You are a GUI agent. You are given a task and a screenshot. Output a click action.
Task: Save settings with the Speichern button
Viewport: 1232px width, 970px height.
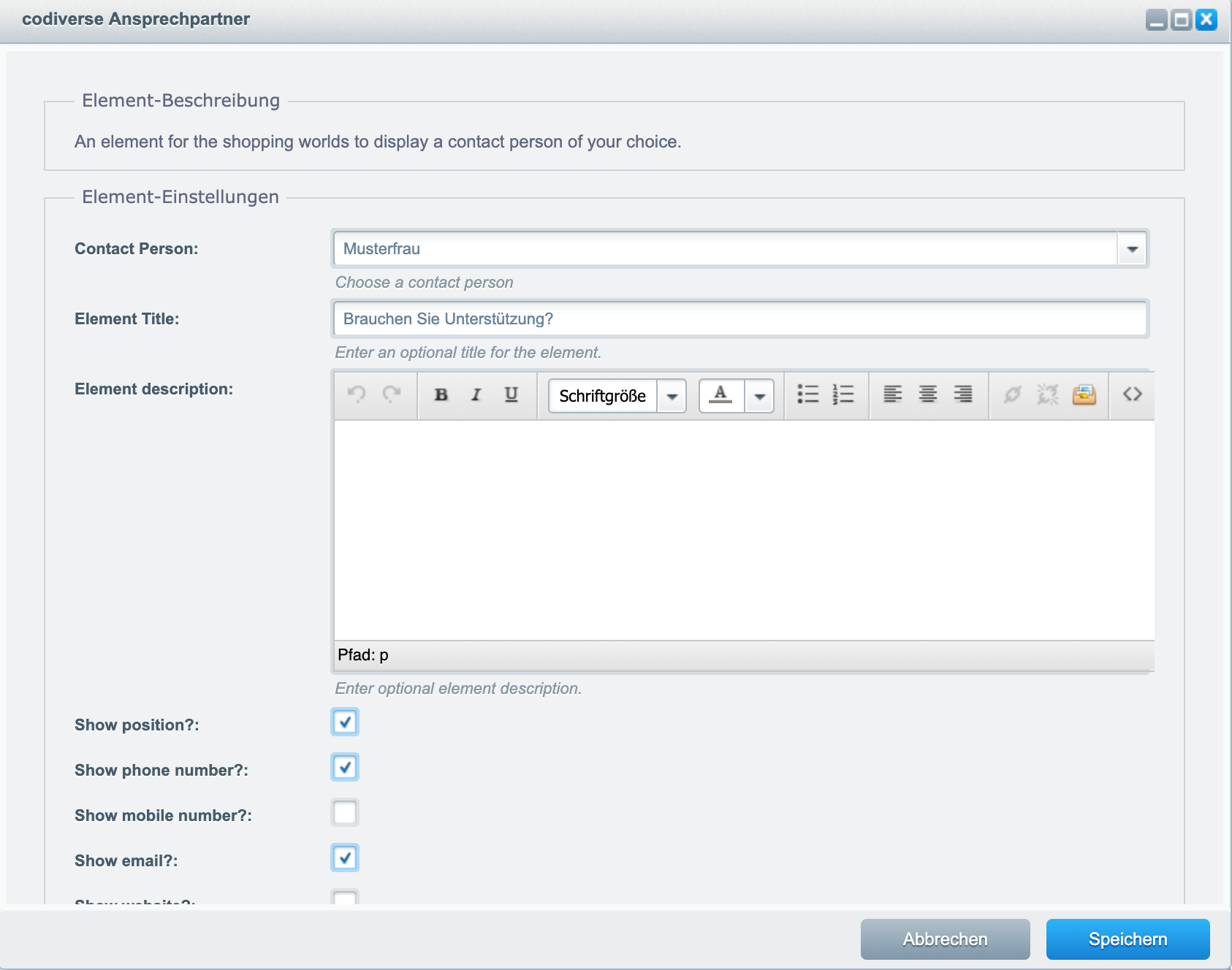1128,939
